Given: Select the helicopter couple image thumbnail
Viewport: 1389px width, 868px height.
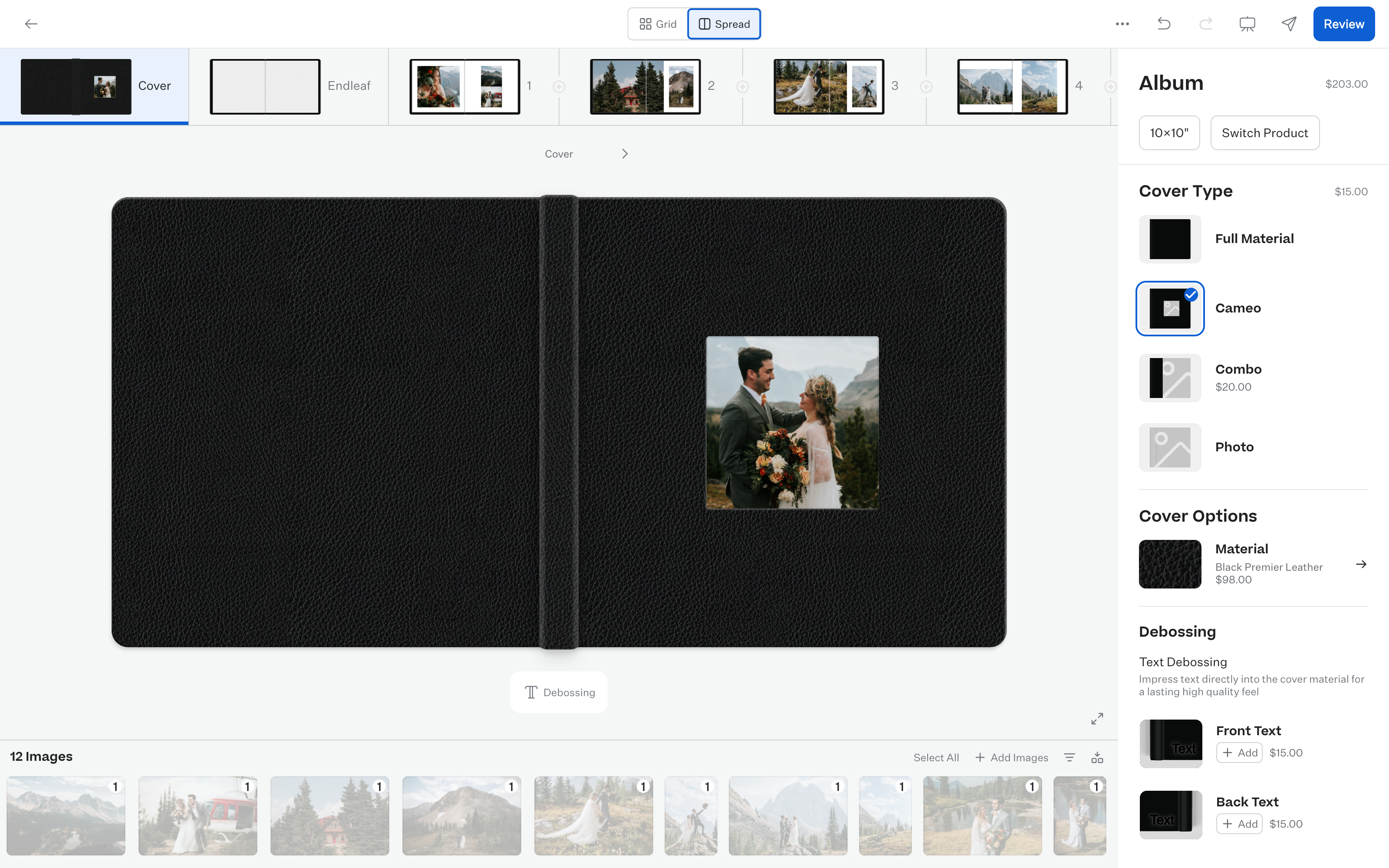Looking at the screenshot, I should (198, 816).
